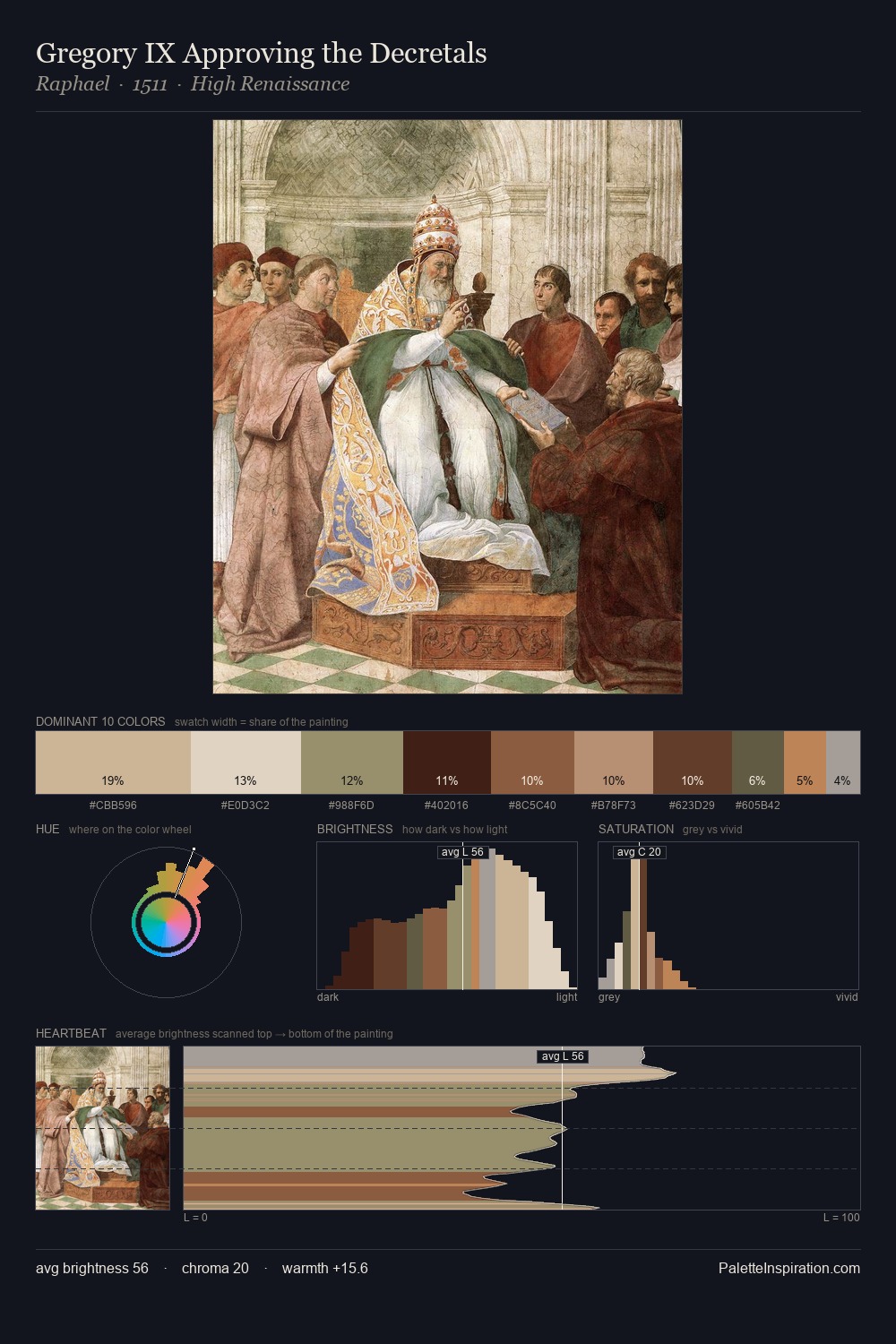Click the 'grey' saturation axis label
896x1344 pixels.
coord(609,996)
